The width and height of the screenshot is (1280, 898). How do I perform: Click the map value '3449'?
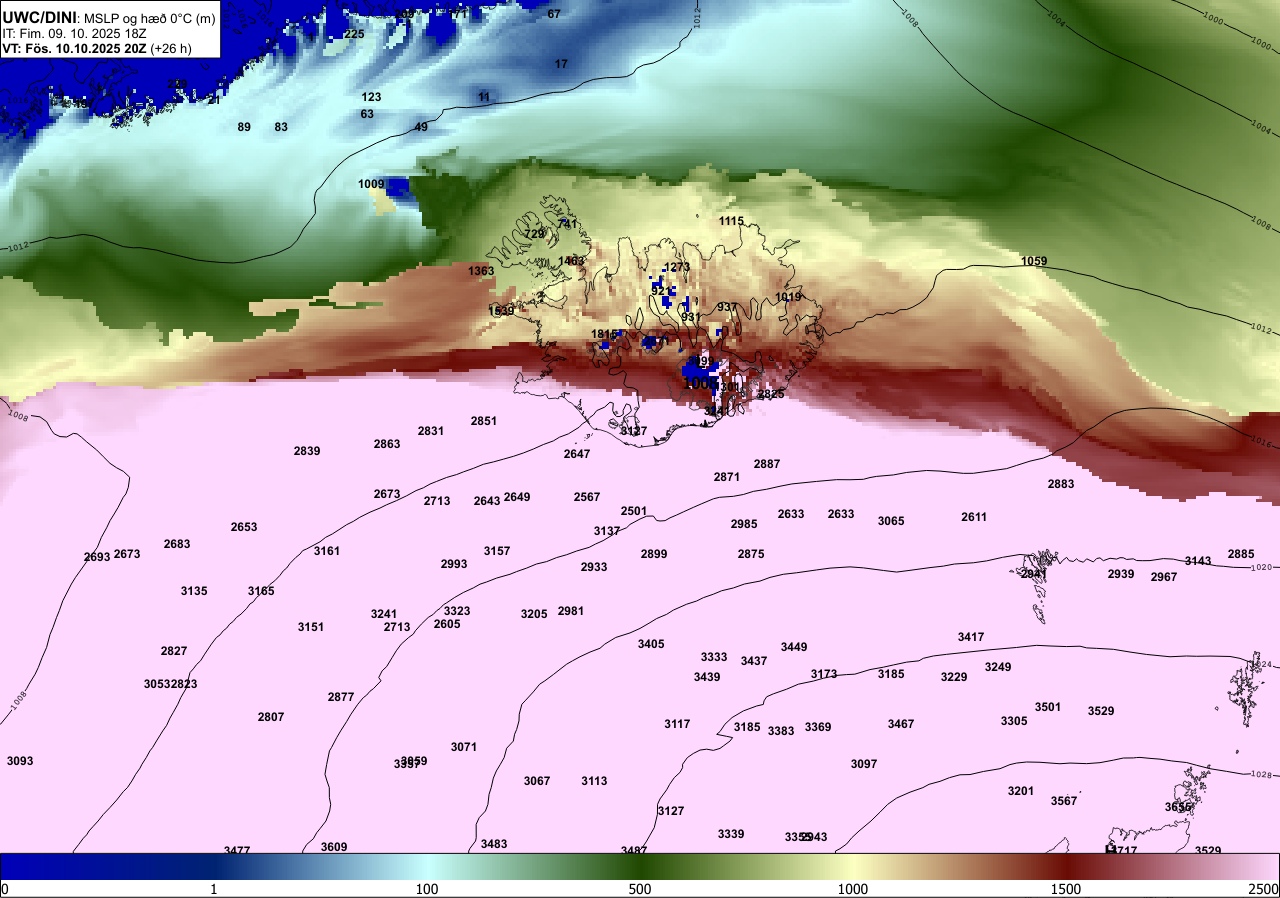coord(794,647)
